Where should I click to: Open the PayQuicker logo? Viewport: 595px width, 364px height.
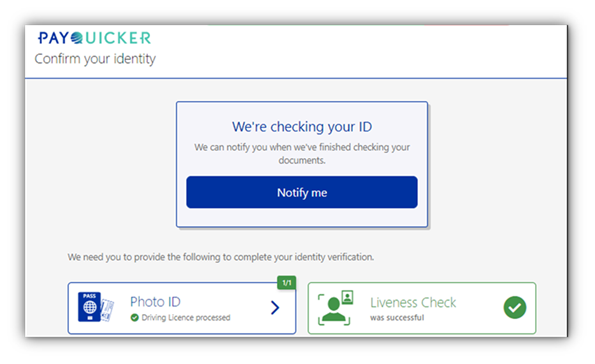[94, 38]
